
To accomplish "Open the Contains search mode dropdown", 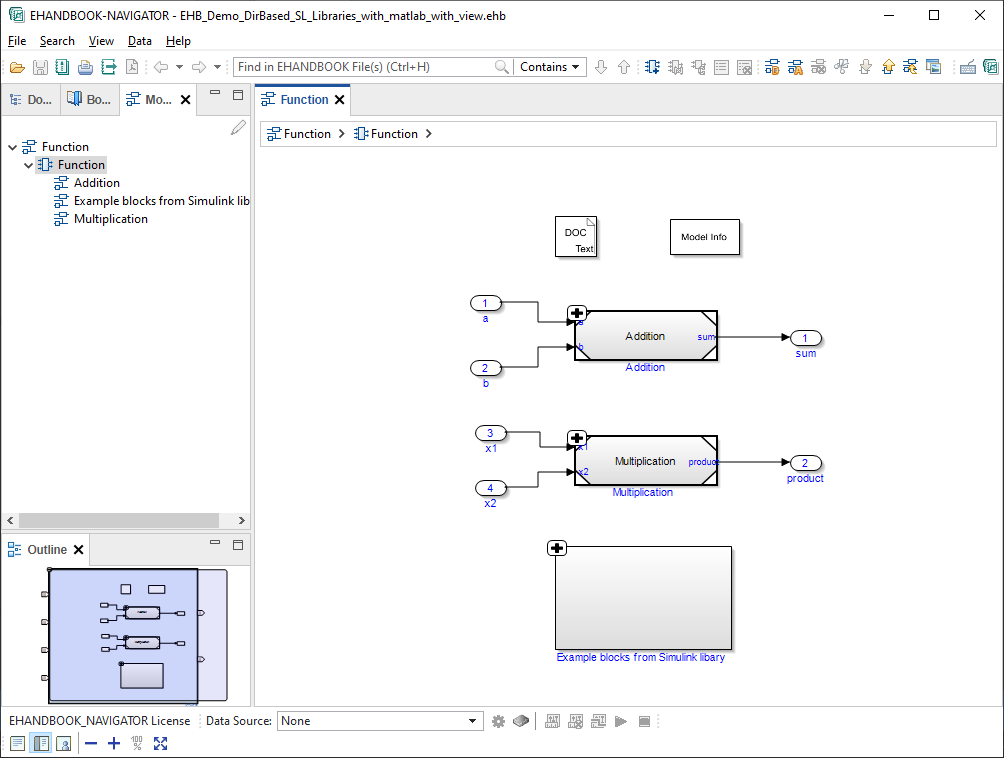I will (549, 66).
